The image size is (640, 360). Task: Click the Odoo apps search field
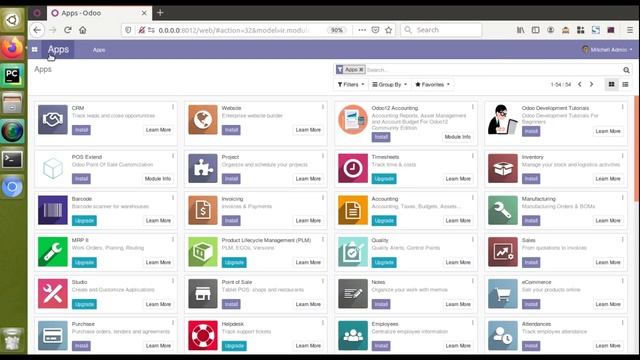pyautogui.click(x=493, y=70)
